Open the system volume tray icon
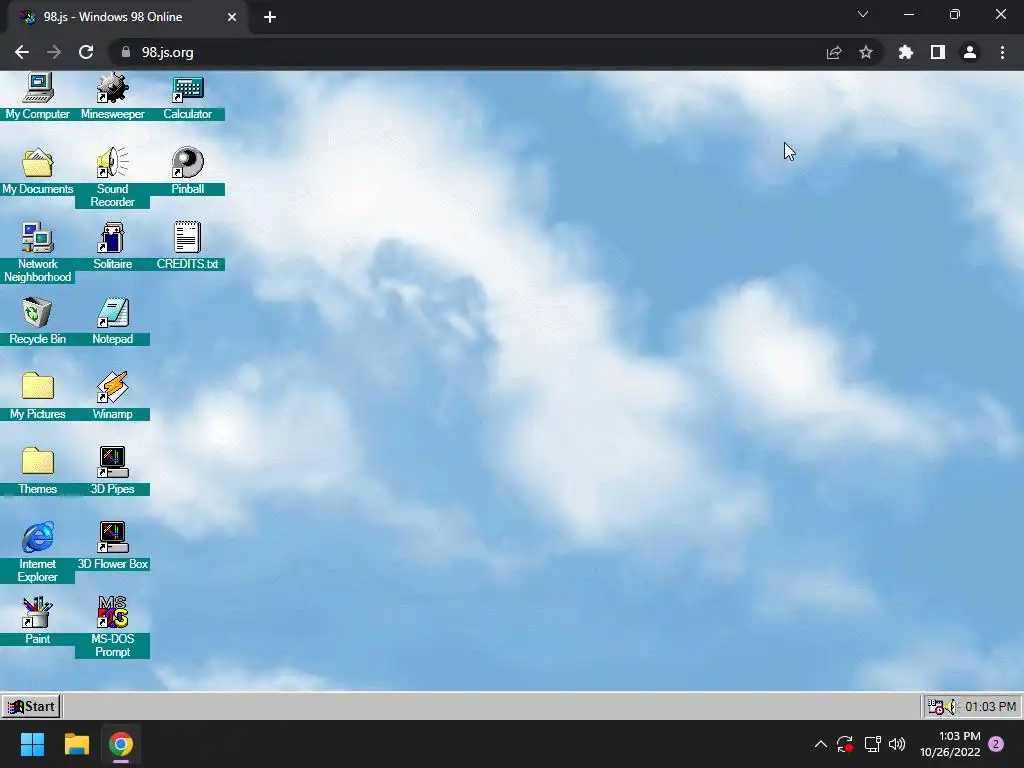This screenshot has width=1024, height=768. click(897, 744)
